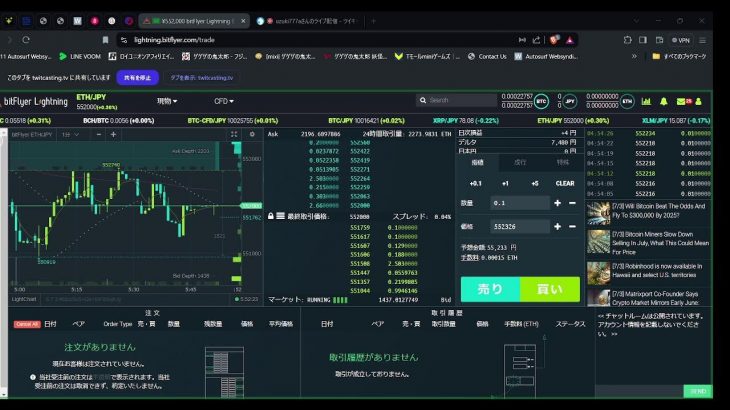
Task: Open the user account icon
Action: (698, 101)
